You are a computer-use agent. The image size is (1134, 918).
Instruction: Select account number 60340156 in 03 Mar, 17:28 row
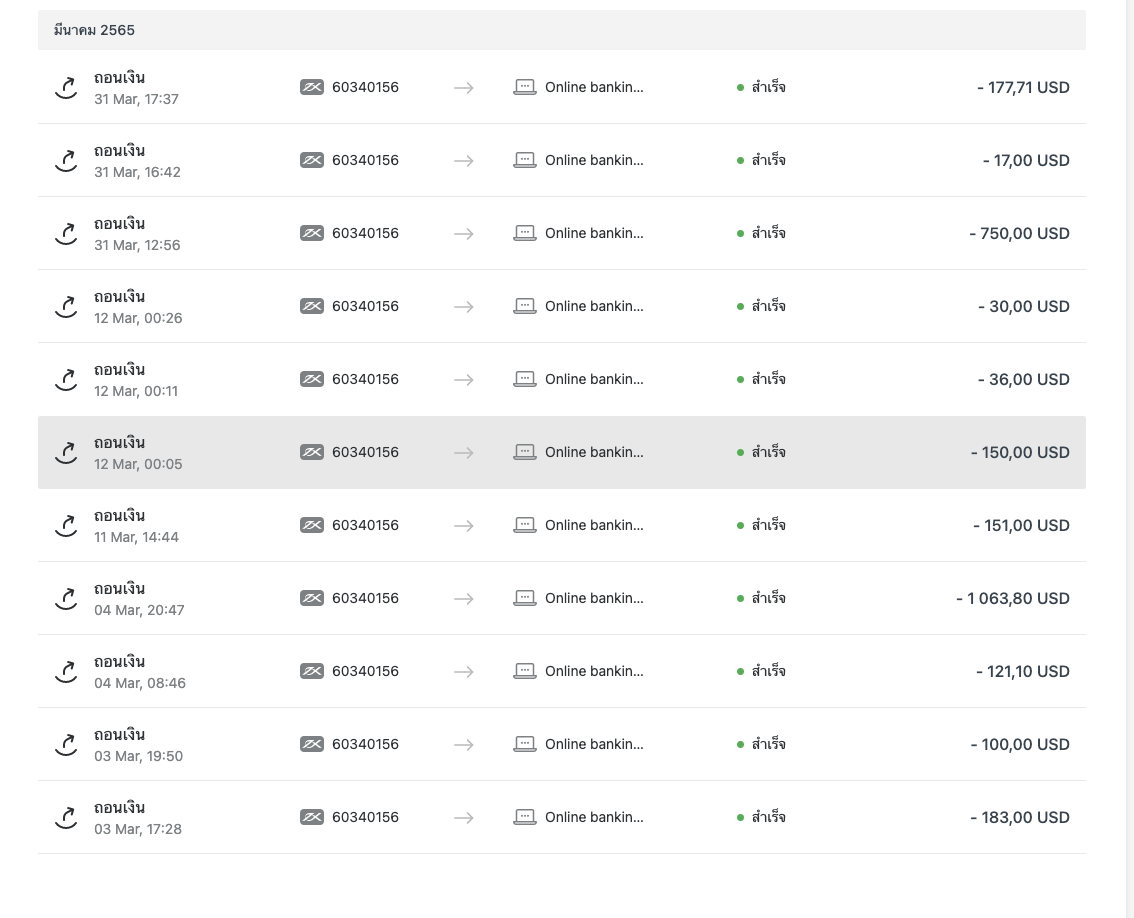pyautogui.click(x=365, y=817)
